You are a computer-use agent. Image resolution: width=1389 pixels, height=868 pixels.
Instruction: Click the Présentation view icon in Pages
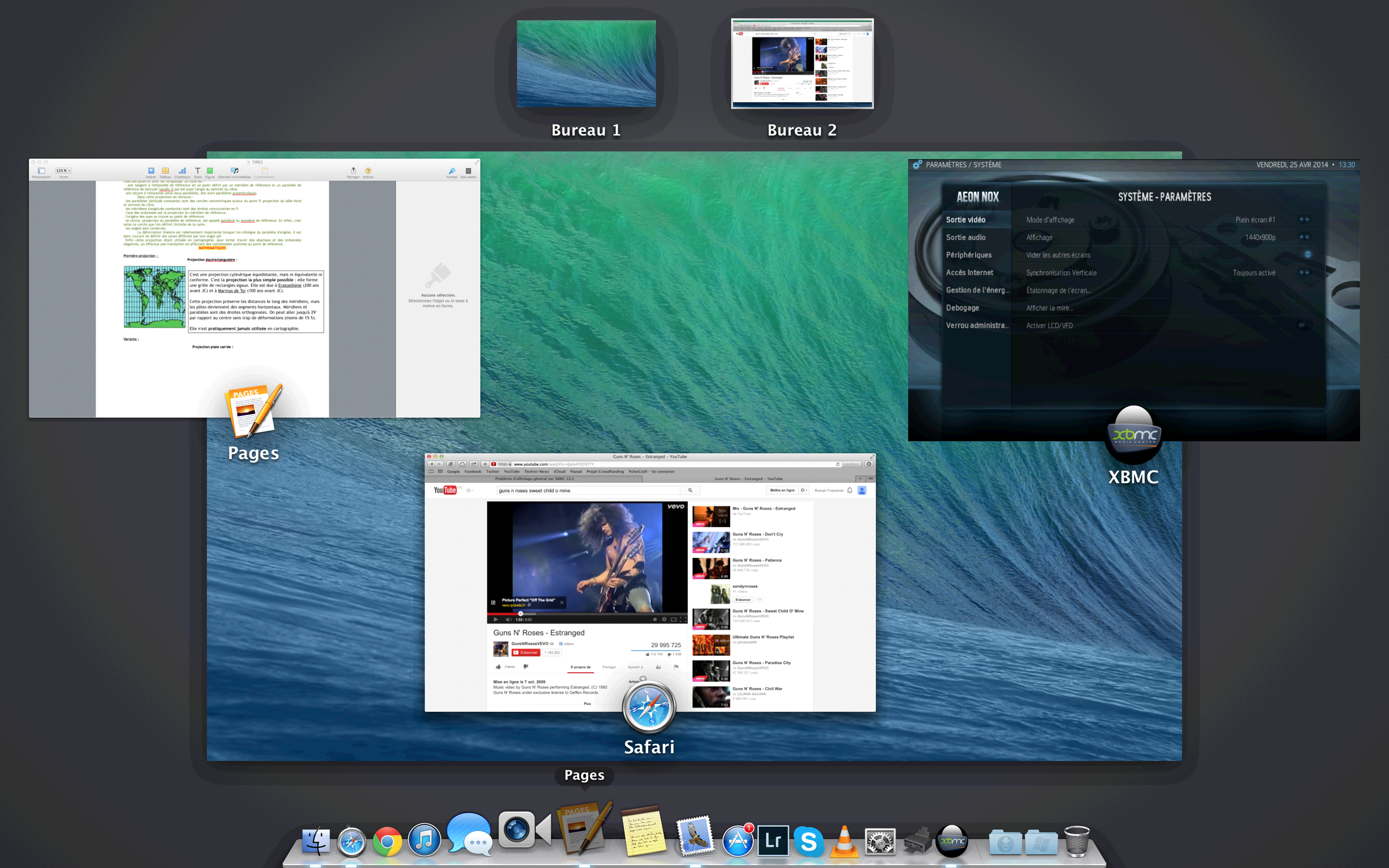pos(41,171)
